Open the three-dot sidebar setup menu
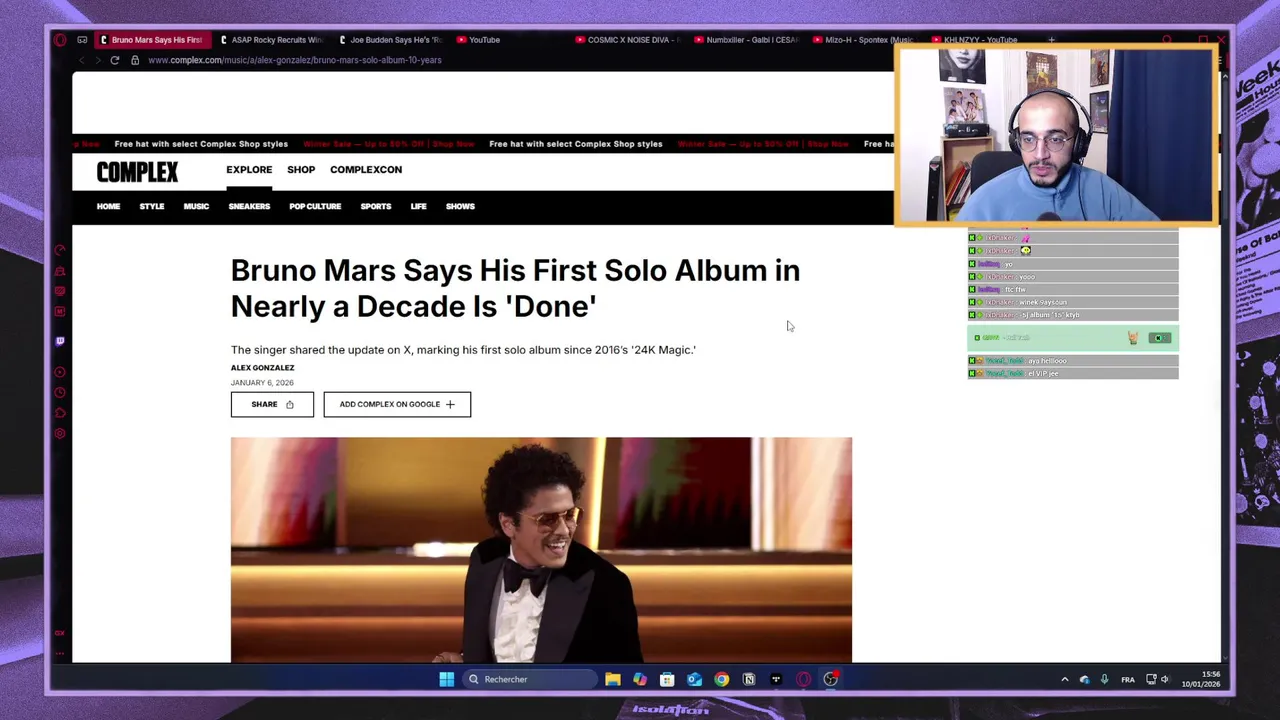This screenshot has width=1280, height=720. (60, 653)
